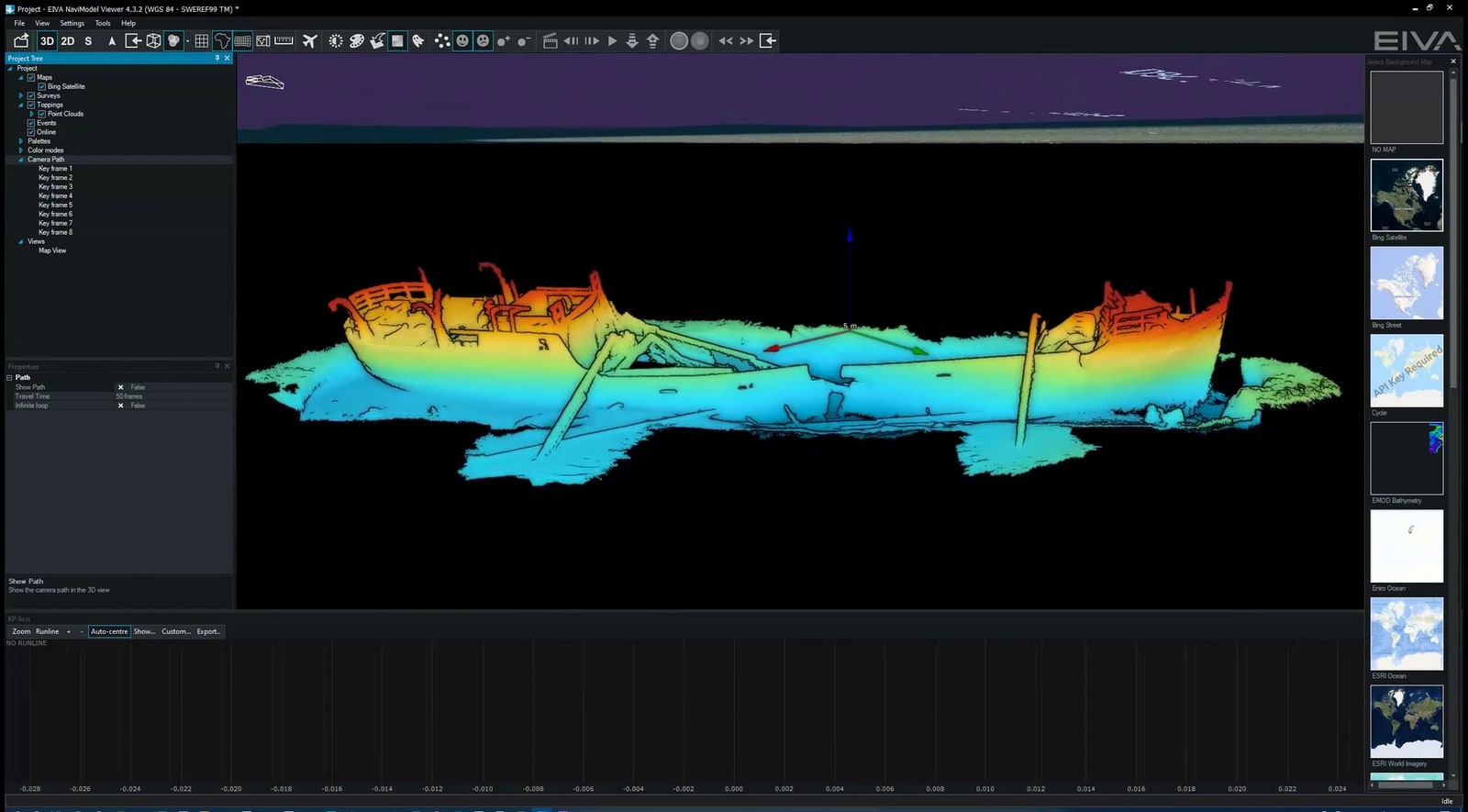Click the Auto-centre button
The width and height of the screenshot is (1468, 812).
(x=109, y=631)
